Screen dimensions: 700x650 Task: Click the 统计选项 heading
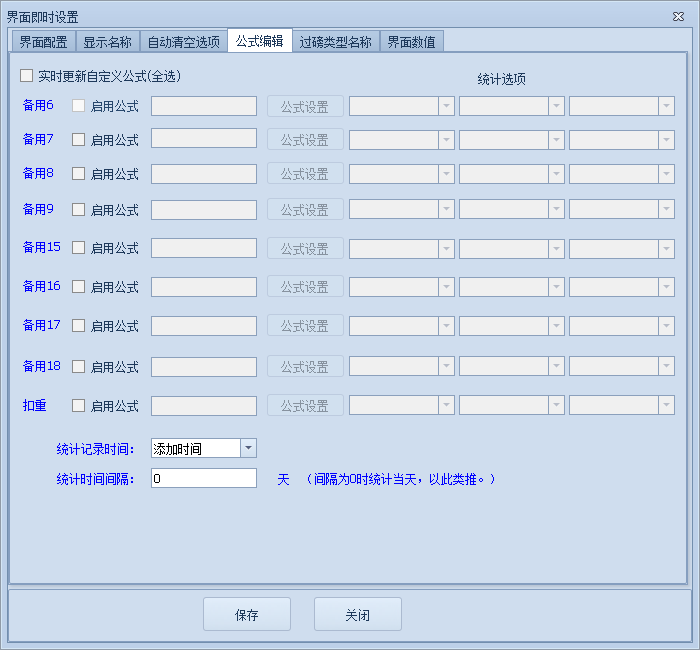pyautogui.click(x=501, y=79)
